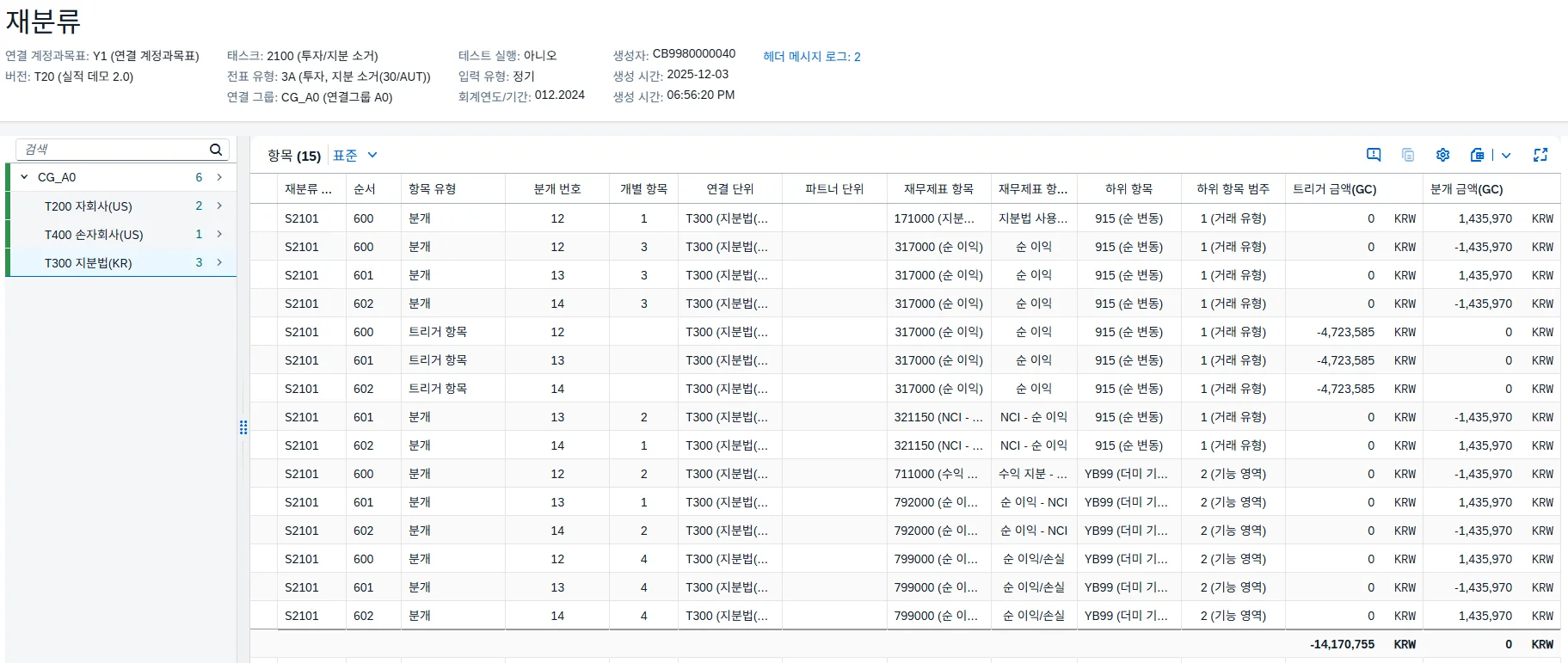
Task: Click navigation arrow on the CG_A0 row
Action: click(x=220, y=177)
